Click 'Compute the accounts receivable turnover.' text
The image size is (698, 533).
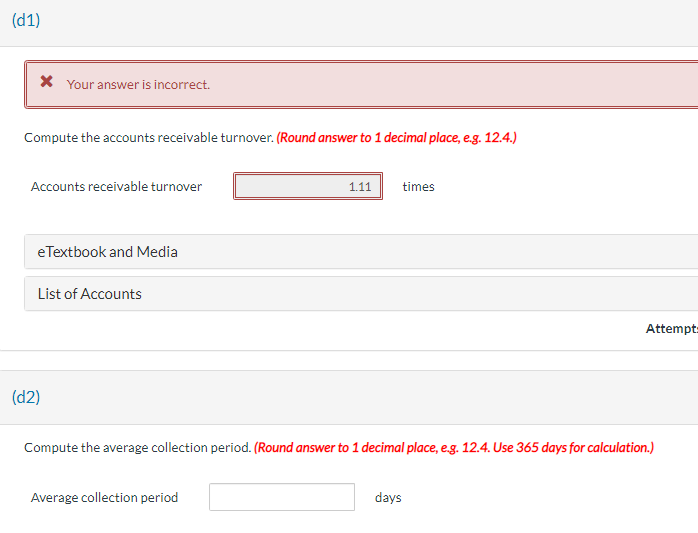coord(149,138)
